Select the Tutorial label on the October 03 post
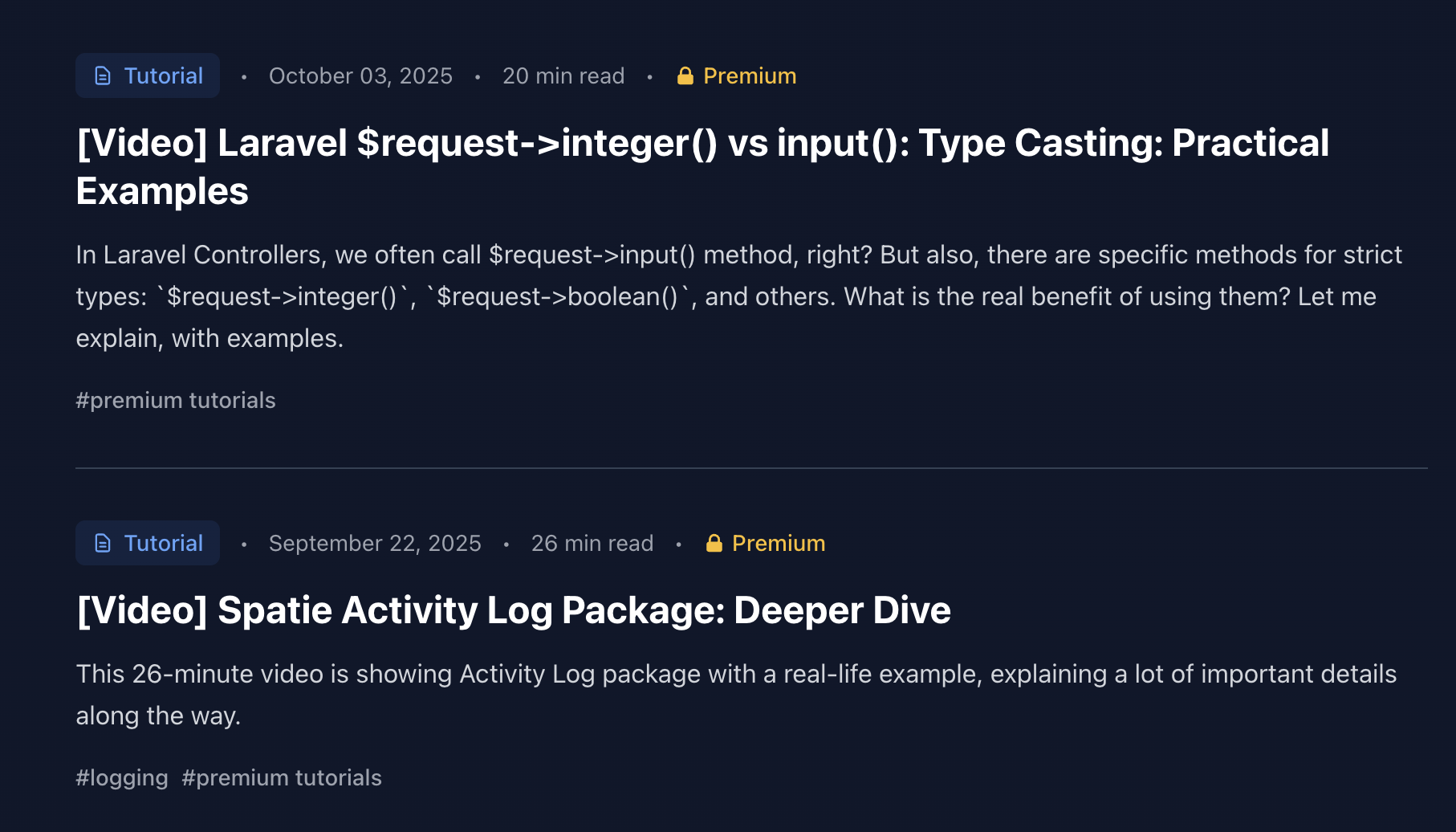This screenshot has height=832, width=1456. coord(163,76)
